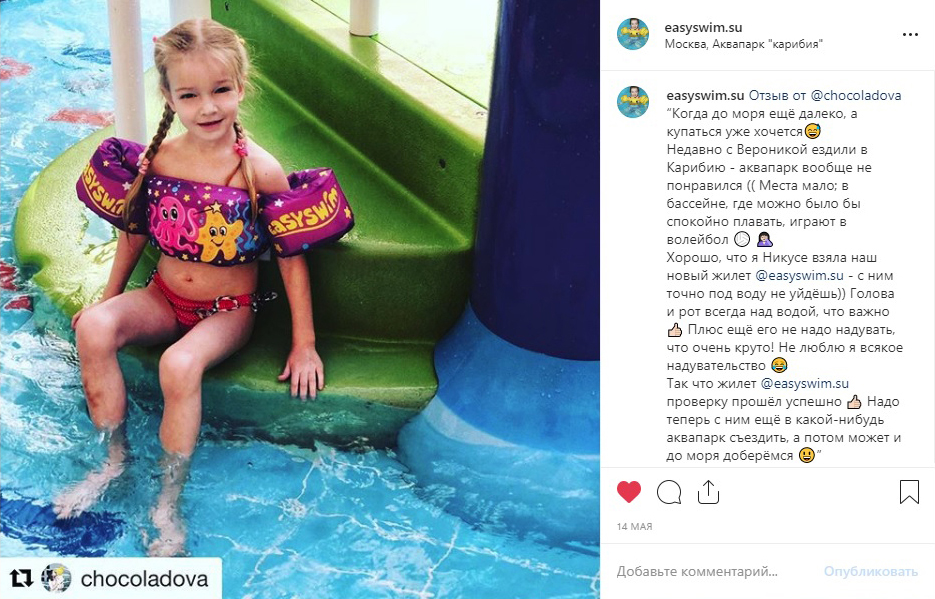Open easyswim.su username in the header
935x599 pixels.
click(703, 27)
